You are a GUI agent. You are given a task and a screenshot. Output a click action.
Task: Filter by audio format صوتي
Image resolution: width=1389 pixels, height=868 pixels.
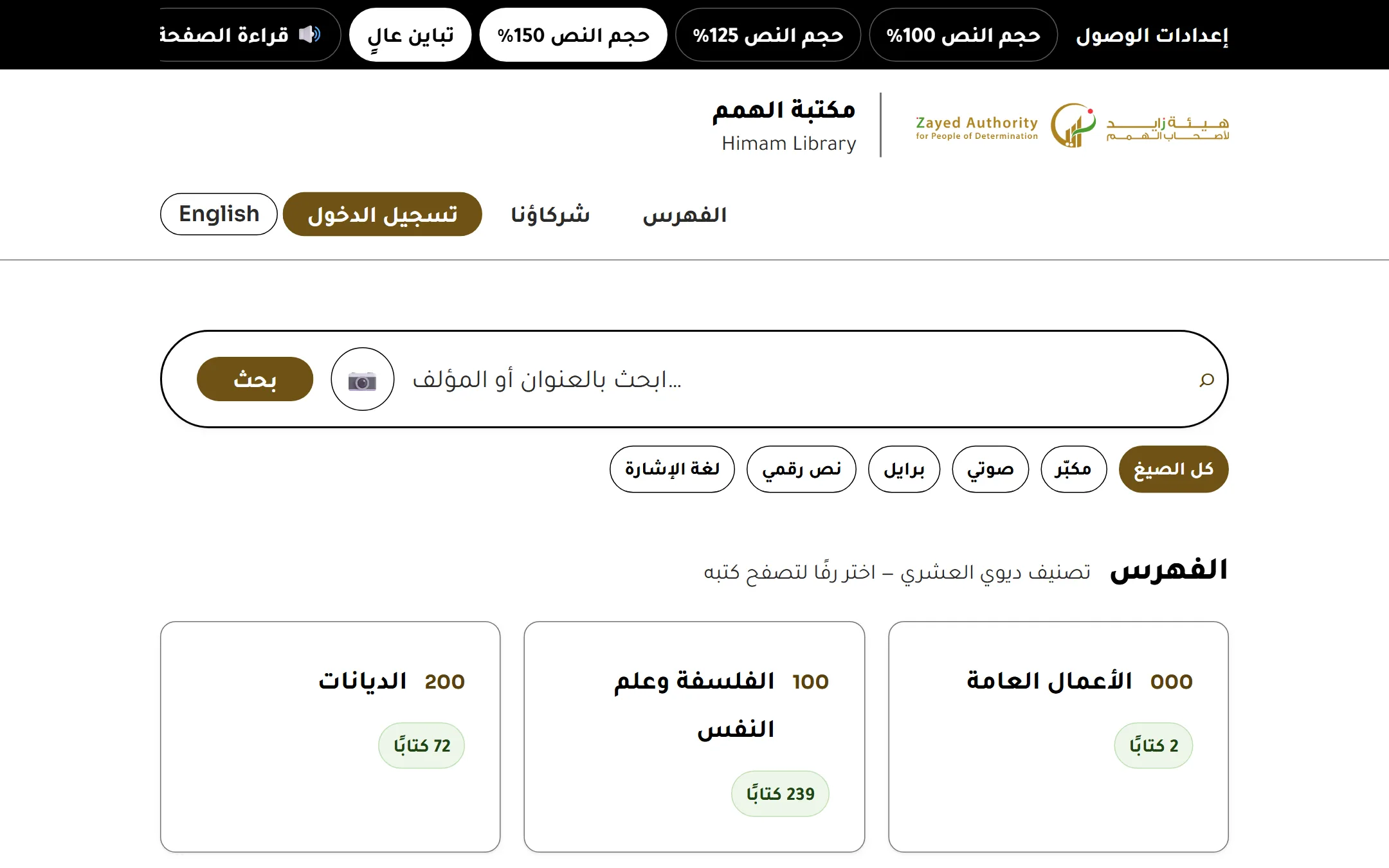pos(990,469)
